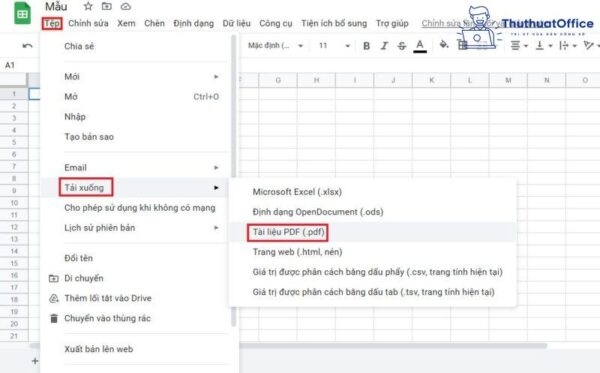Viewport: 600px width, 373px height.
Task: Select row 12 header
Action: 14,227
